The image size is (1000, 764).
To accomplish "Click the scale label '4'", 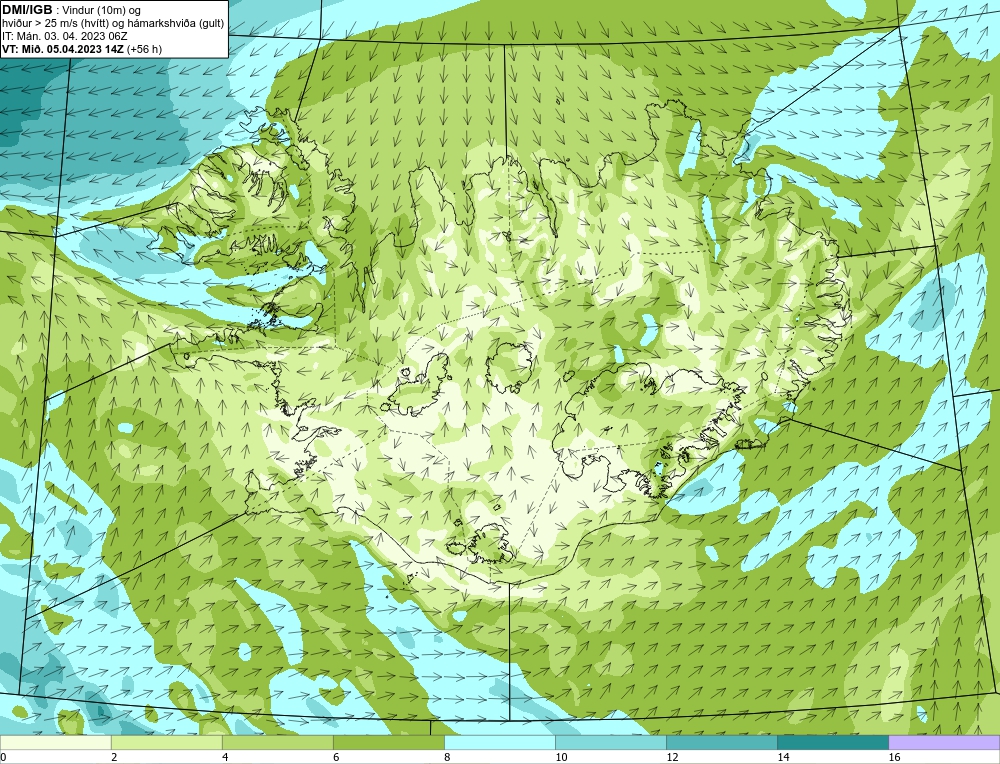I will tap(225, 757).
